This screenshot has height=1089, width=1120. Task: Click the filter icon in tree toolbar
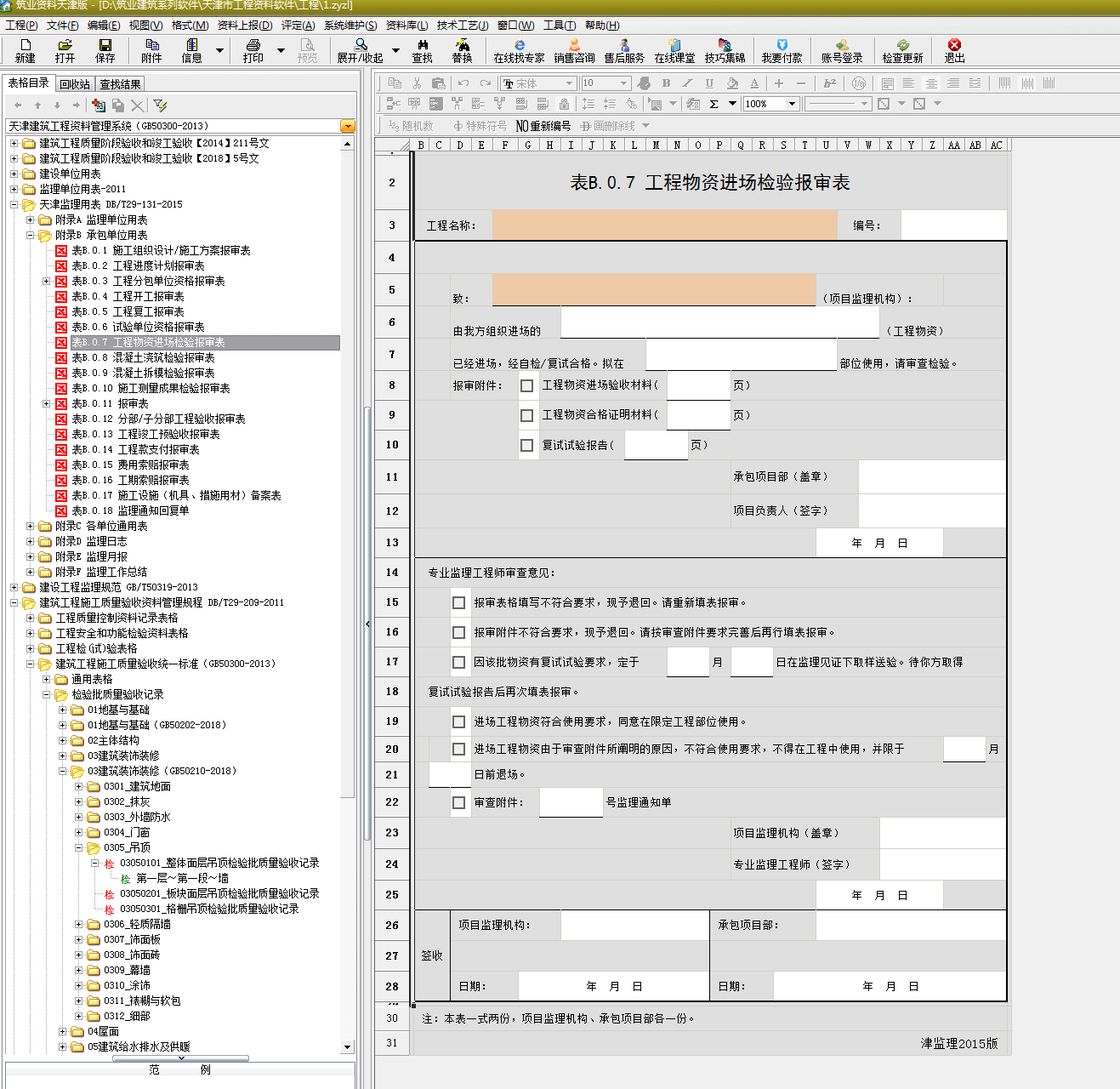tap(161, 105)
